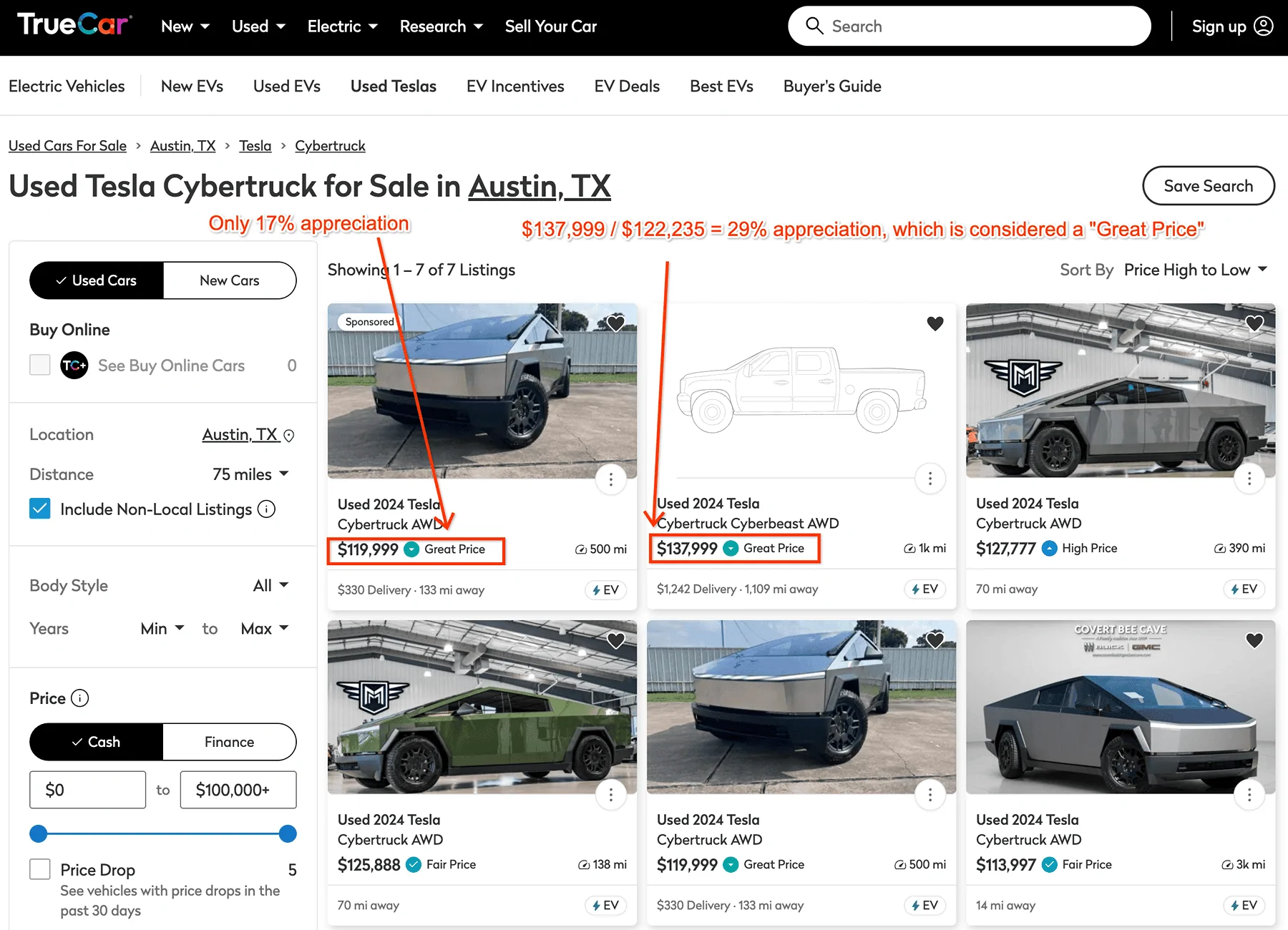
Task: Select the Used Cars toggle
Action: coord(97,280)
